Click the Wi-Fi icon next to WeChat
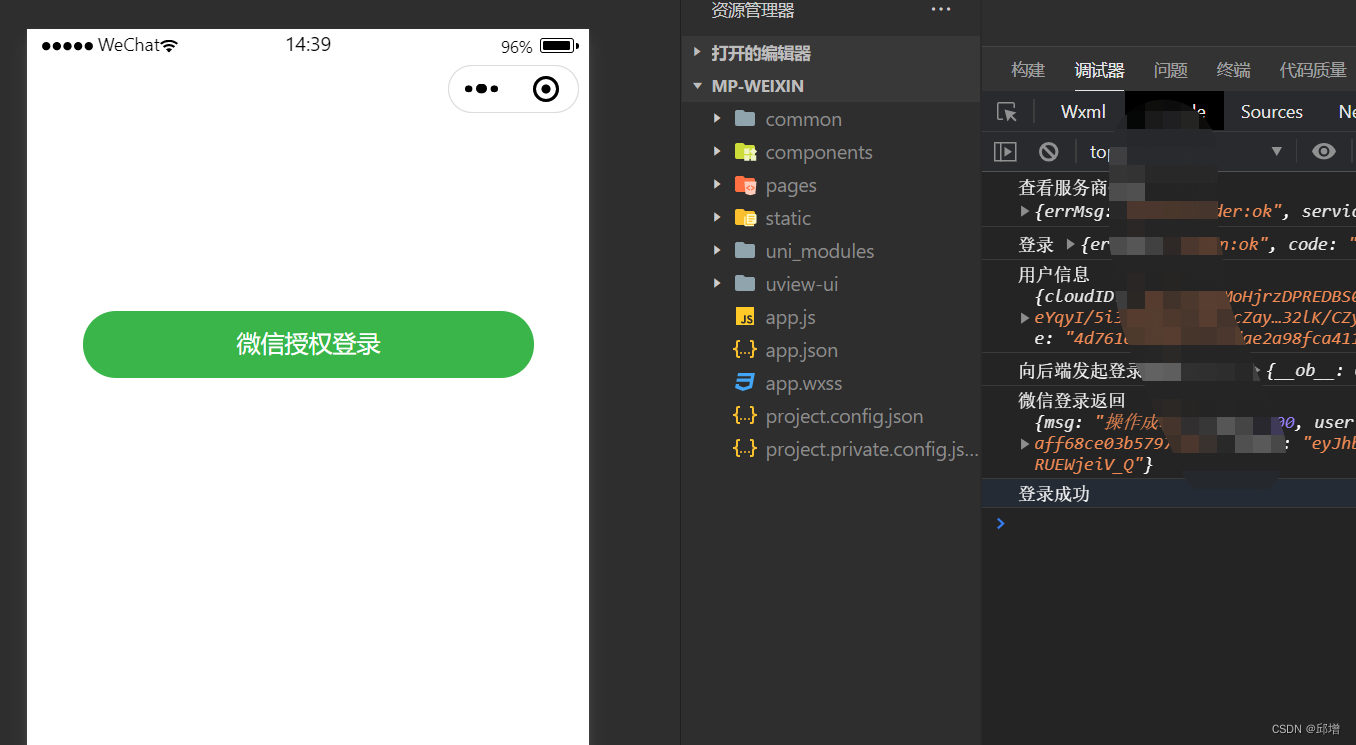Screen dimensions: 1356x745 point(169,45)
